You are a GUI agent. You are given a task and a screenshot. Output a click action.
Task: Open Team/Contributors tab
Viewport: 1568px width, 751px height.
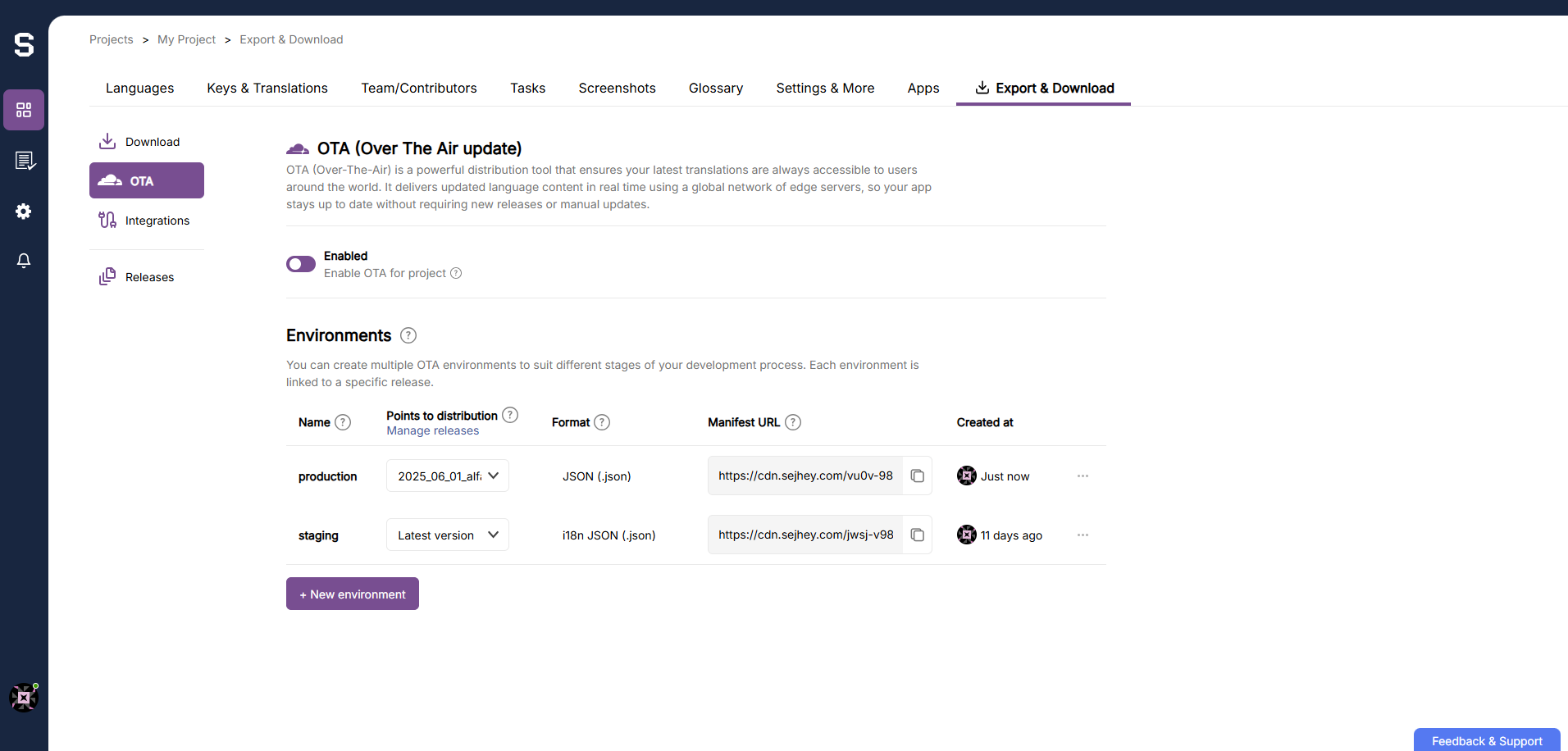click(x=419, y=88)
